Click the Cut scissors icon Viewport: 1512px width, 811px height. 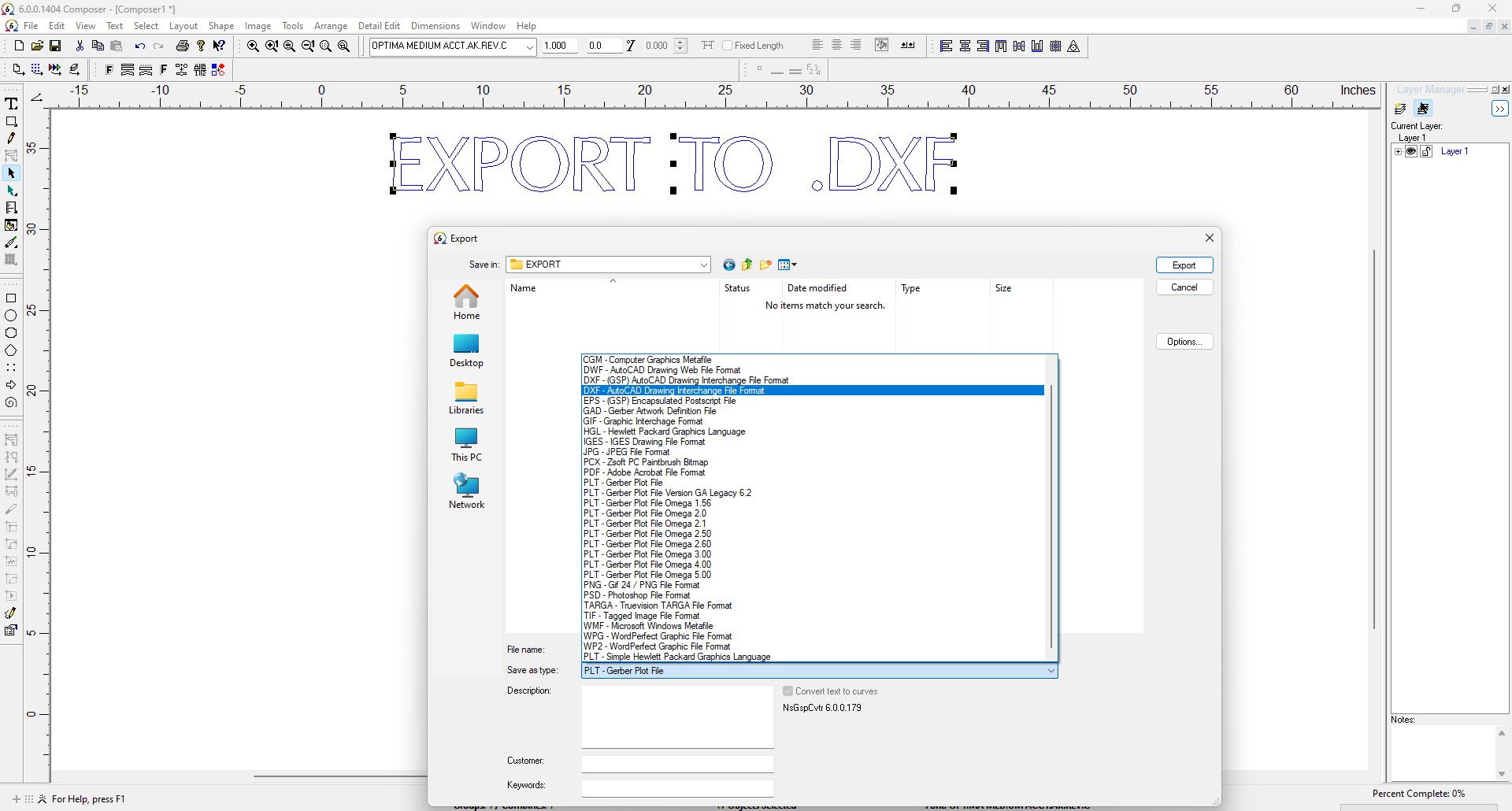(80, 46)
